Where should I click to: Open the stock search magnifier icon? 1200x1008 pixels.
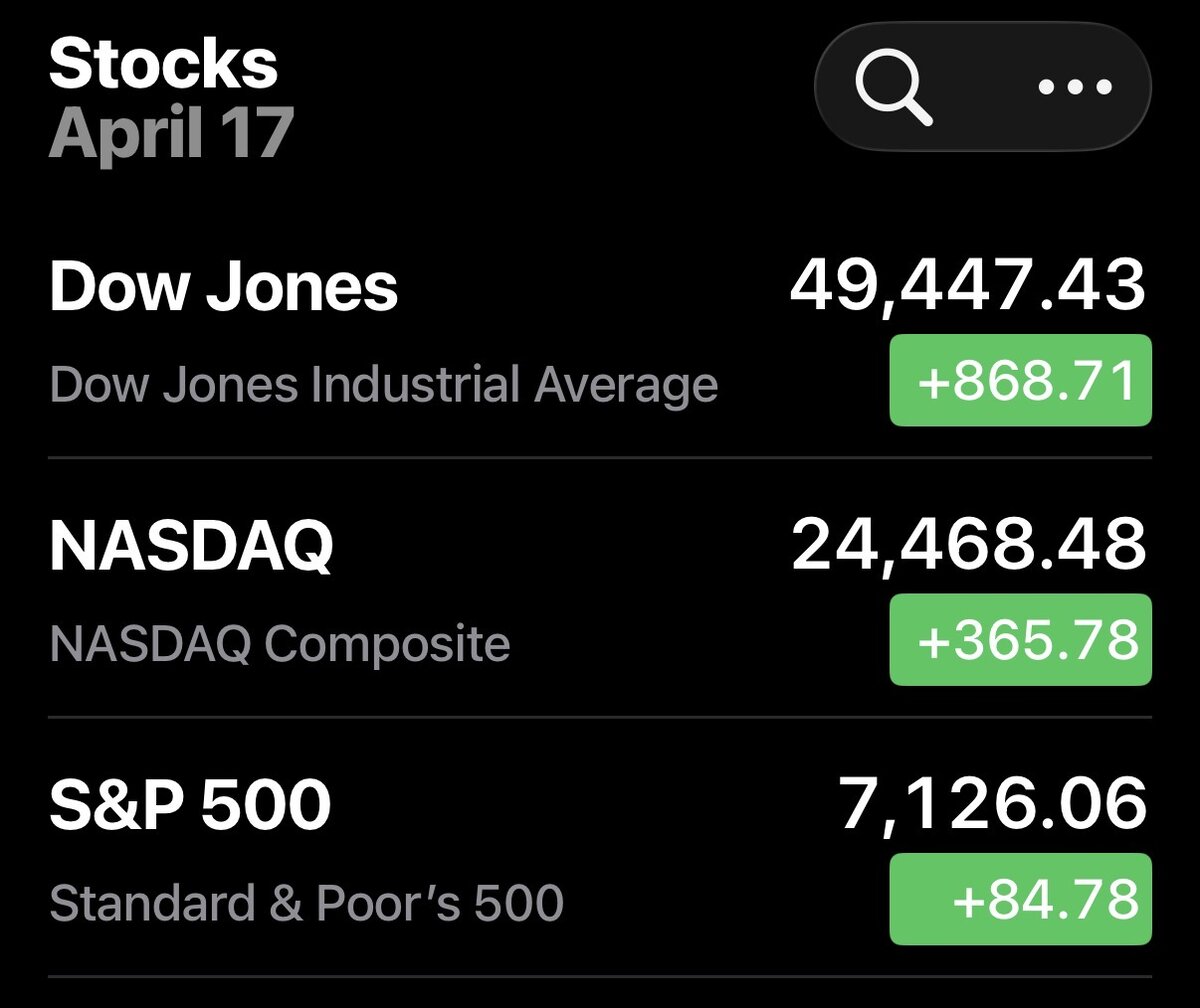pos(893,87)
